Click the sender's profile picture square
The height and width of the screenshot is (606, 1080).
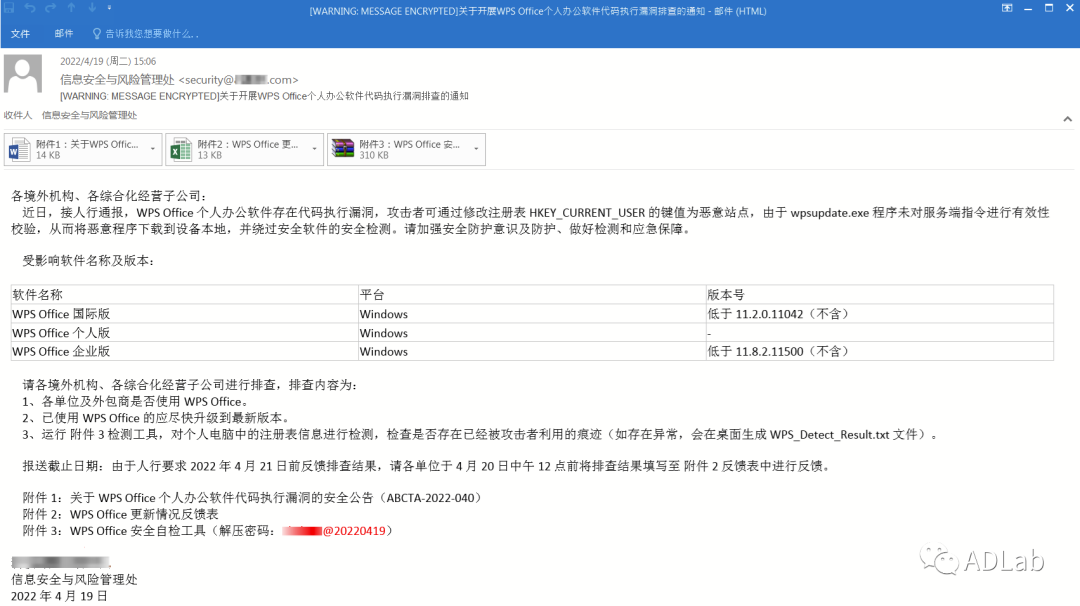(x=21, y=75)
